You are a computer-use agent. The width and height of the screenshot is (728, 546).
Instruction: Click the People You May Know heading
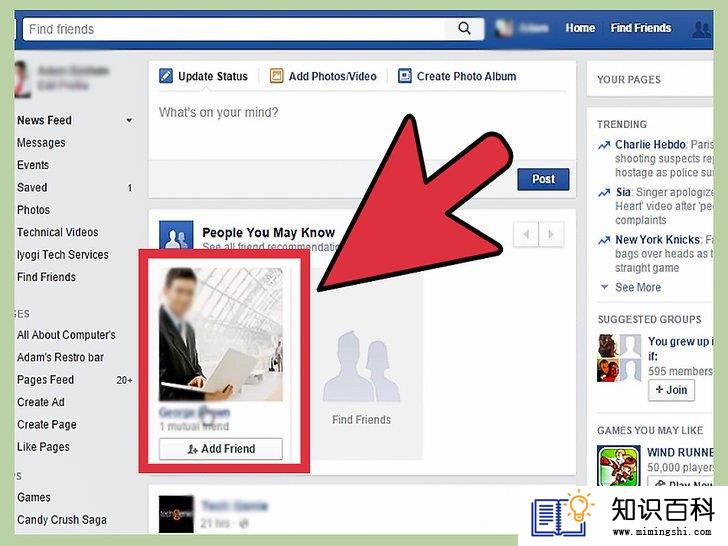[x=268, y=232]
